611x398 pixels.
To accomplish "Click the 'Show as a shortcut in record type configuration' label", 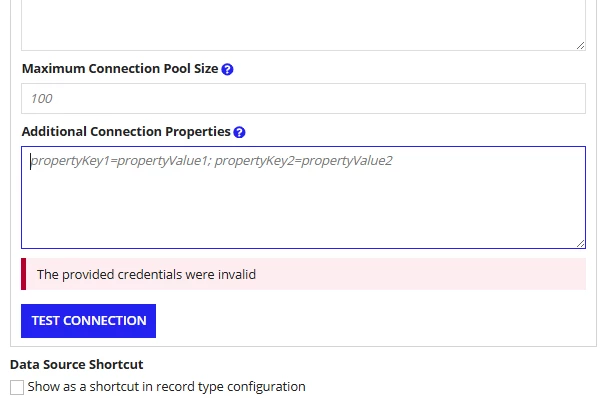I will (x=166, y=387).
